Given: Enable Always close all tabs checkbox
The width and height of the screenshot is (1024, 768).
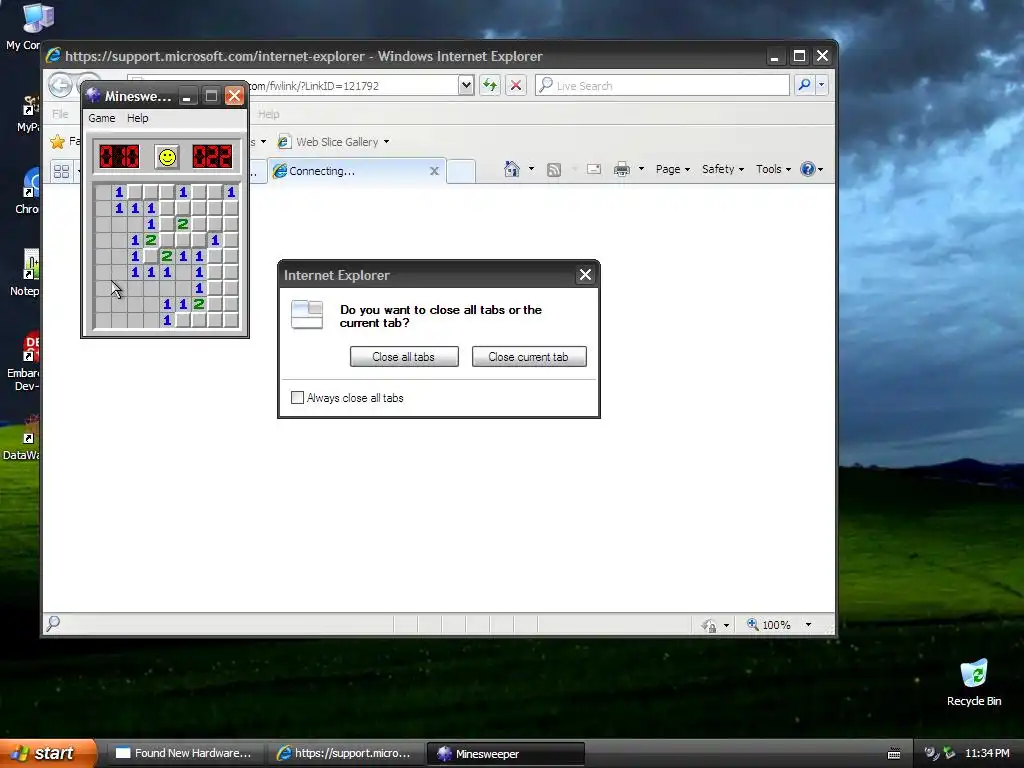Looking at the screenshot, I should click(x=297, y=398).
